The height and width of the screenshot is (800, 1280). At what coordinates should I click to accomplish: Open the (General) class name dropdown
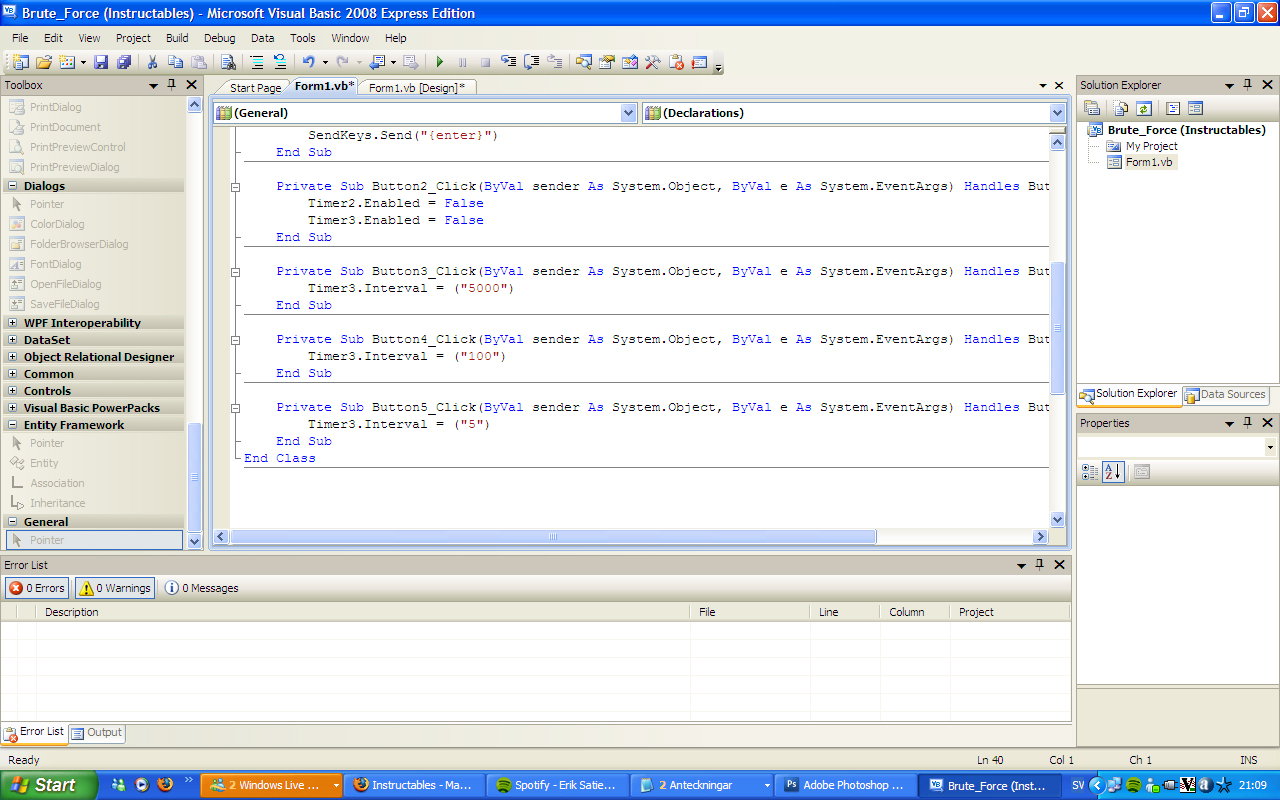pyautogui.click(x=629, y=113)
